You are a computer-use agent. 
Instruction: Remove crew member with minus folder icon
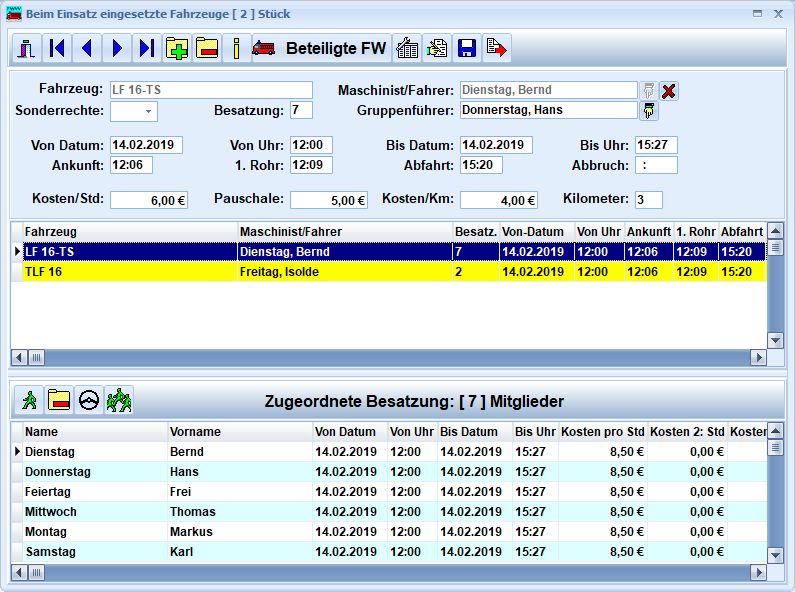tap(59, 400)
